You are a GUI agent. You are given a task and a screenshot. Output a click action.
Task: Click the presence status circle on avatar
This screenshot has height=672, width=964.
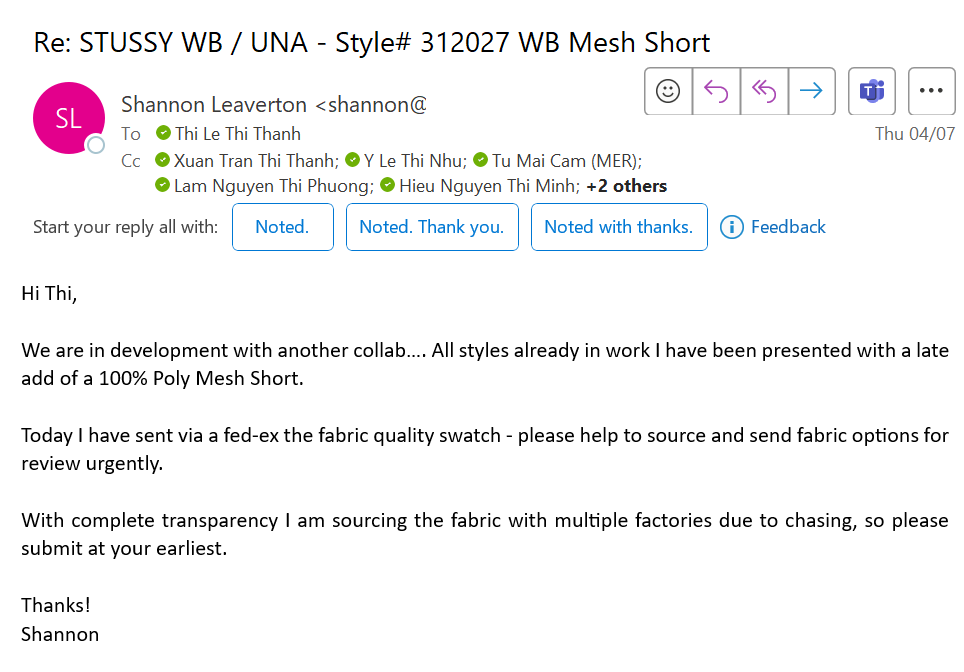click(95, 145)
